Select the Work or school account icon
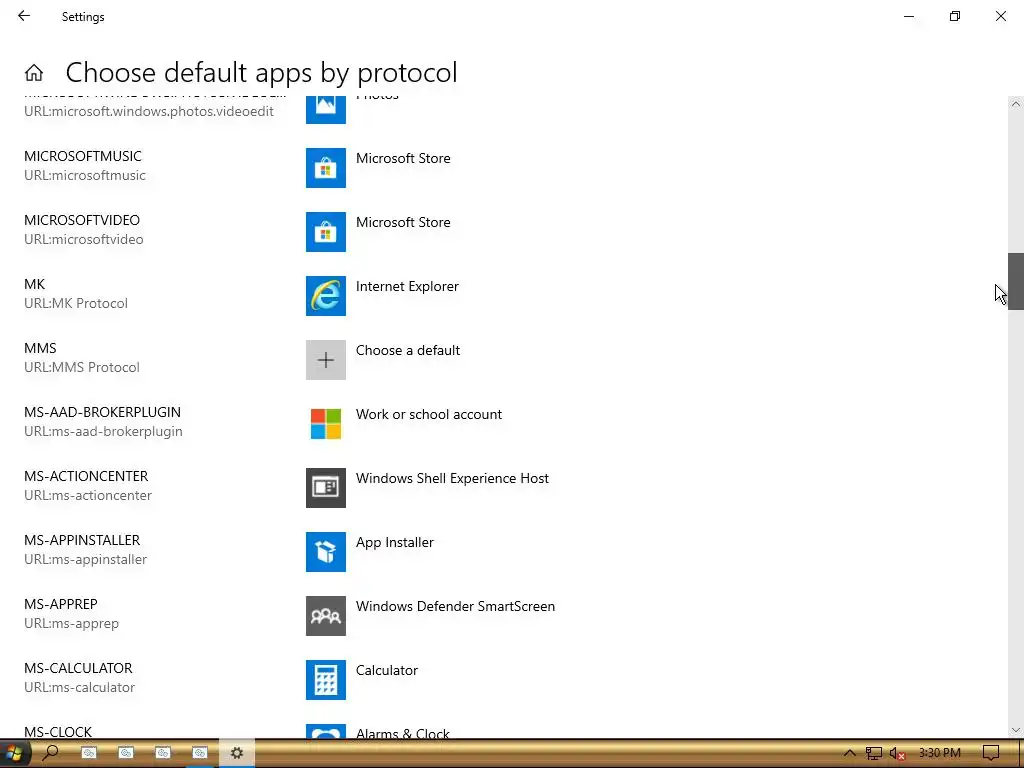Viewport: 1024px width, 768px height. (326, 424)
